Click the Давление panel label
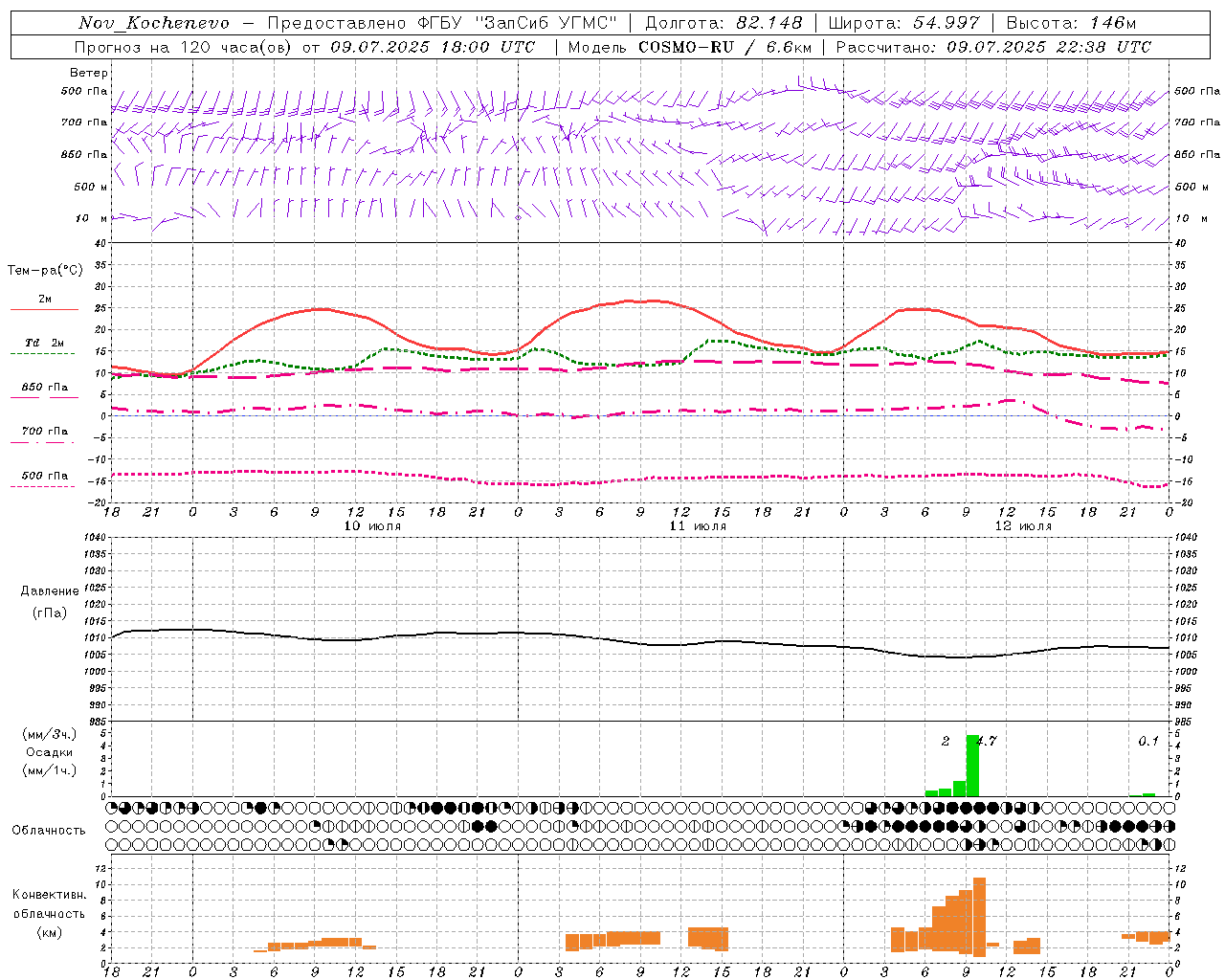The width and height of the screenshot is (1225, 980). click(50, 591)
